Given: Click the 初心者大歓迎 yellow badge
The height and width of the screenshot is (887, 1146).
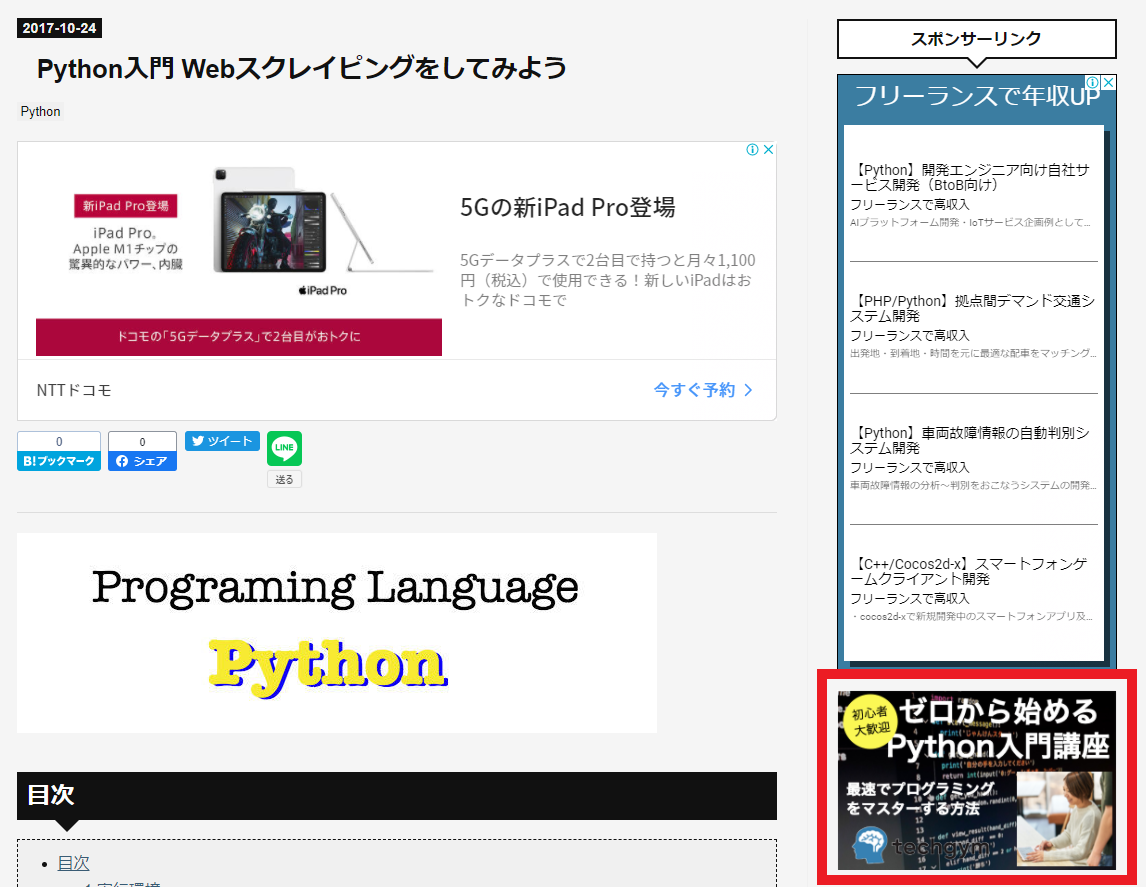Looking at the screenshot, I should 871,720.
